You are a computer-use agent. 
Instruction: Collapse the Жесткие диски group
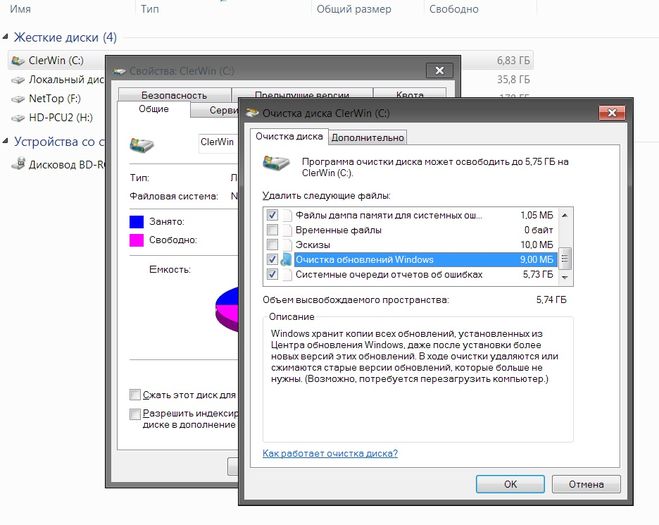coord(7,38)
